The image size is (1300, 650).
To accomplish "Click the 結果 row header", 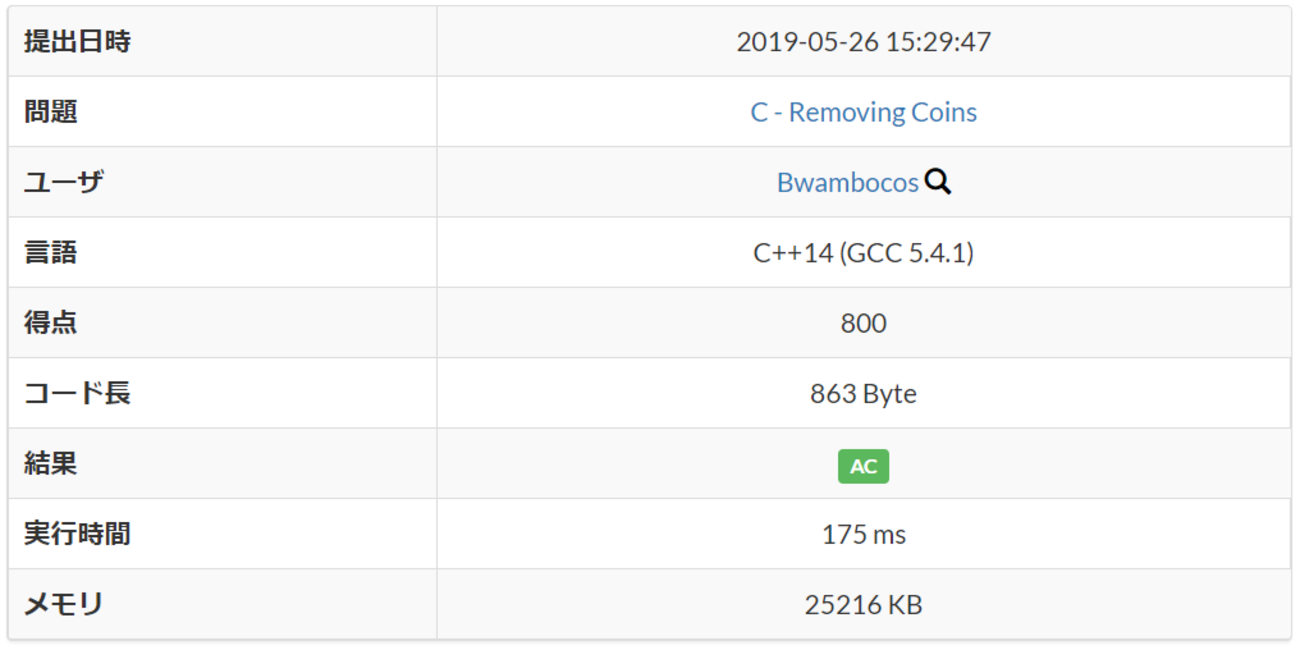I will pyautogui.click(x=51, y=464).
